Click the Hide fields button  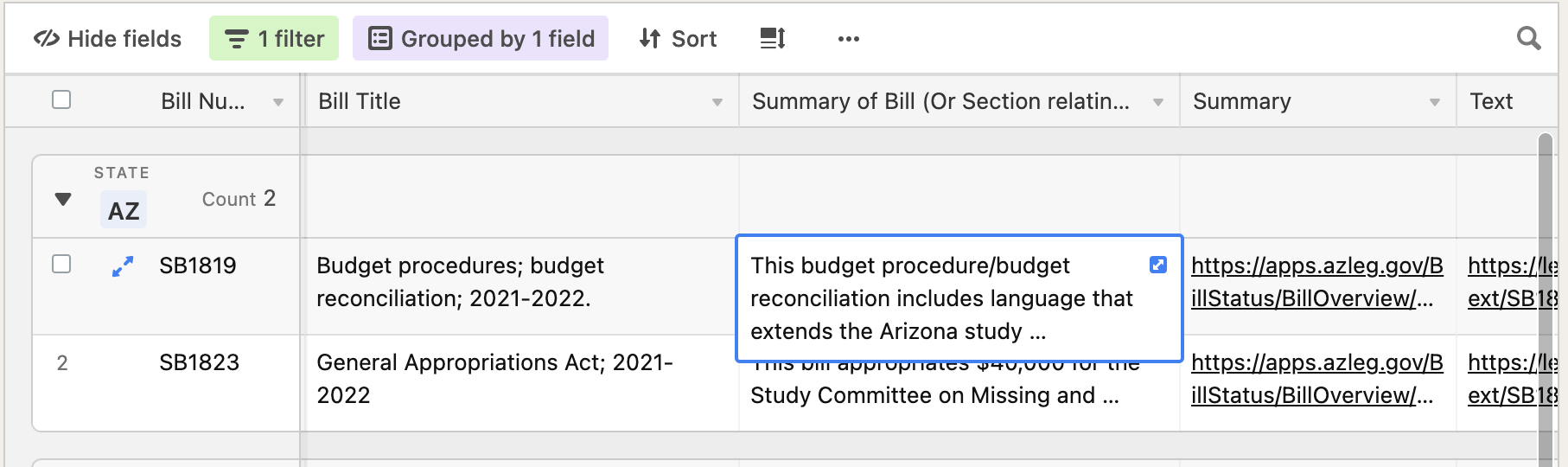point(107,39)
